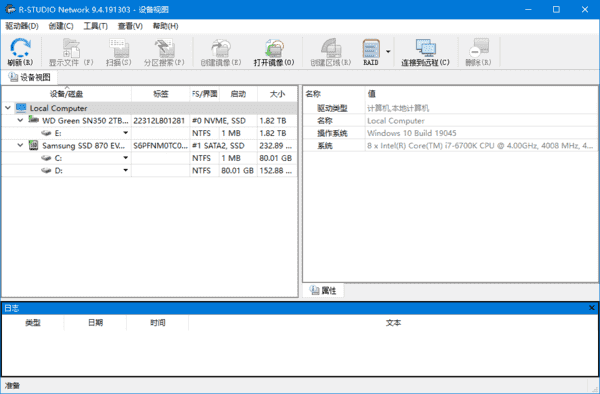
Task: Click the 操作系统 property row label
Action: 332,133
